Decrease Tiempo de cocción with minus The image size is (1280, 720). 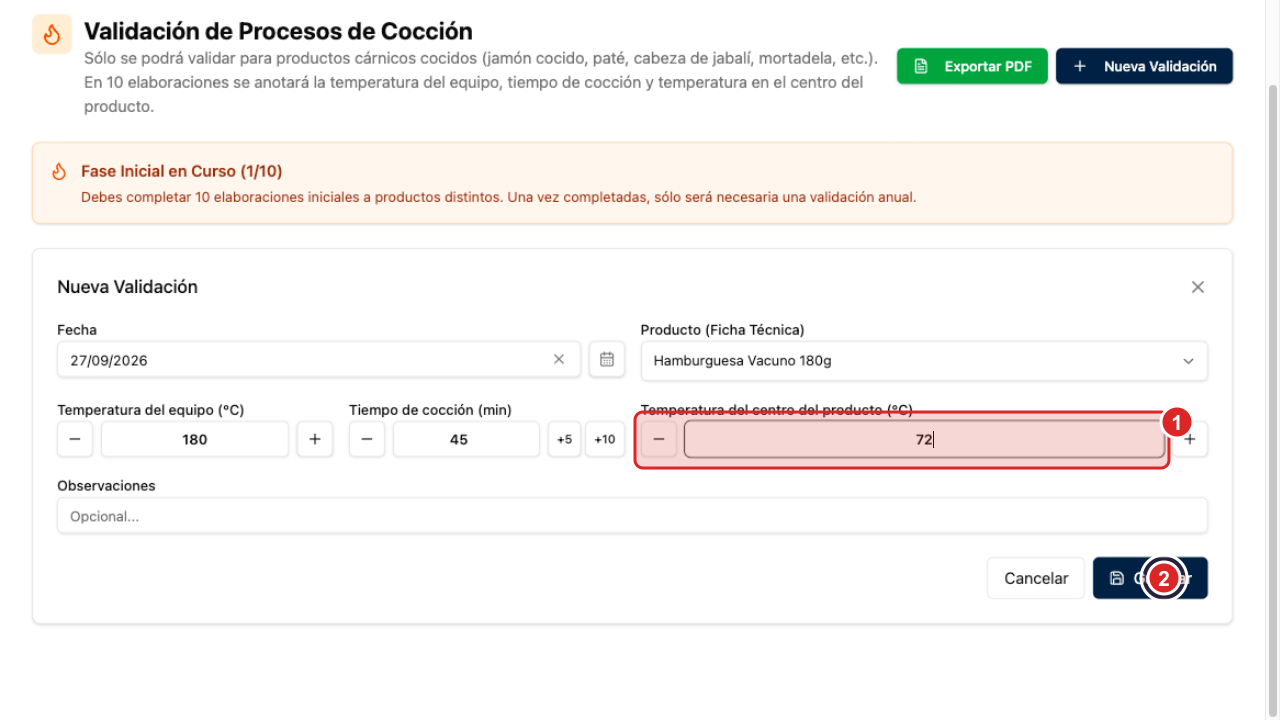367,439
